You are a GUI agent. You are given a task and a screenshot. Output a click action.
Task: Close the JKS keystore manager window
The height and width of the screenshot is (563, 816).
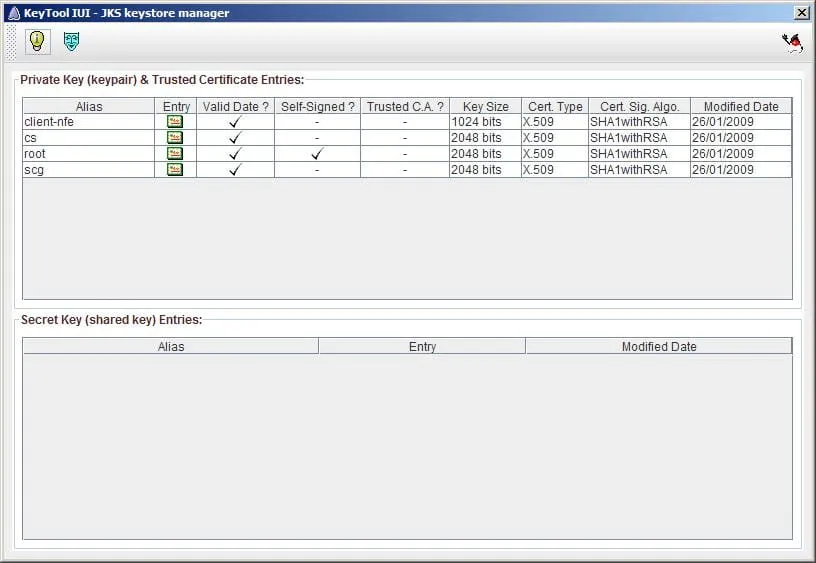pos(801,13)
